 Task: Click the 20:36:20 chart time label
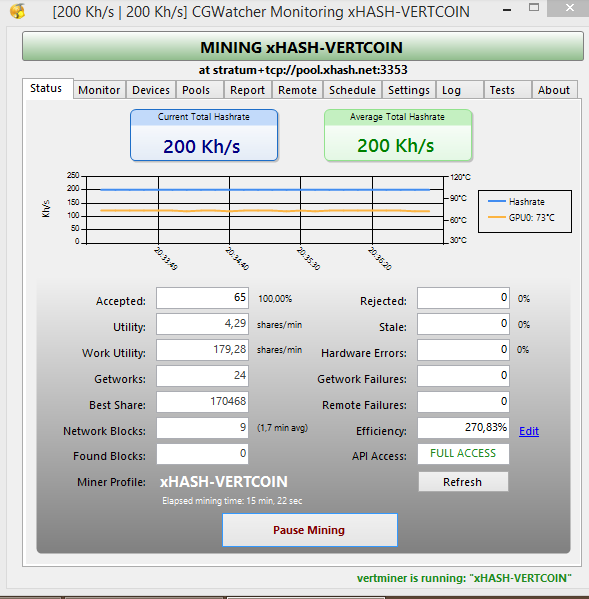380,259
